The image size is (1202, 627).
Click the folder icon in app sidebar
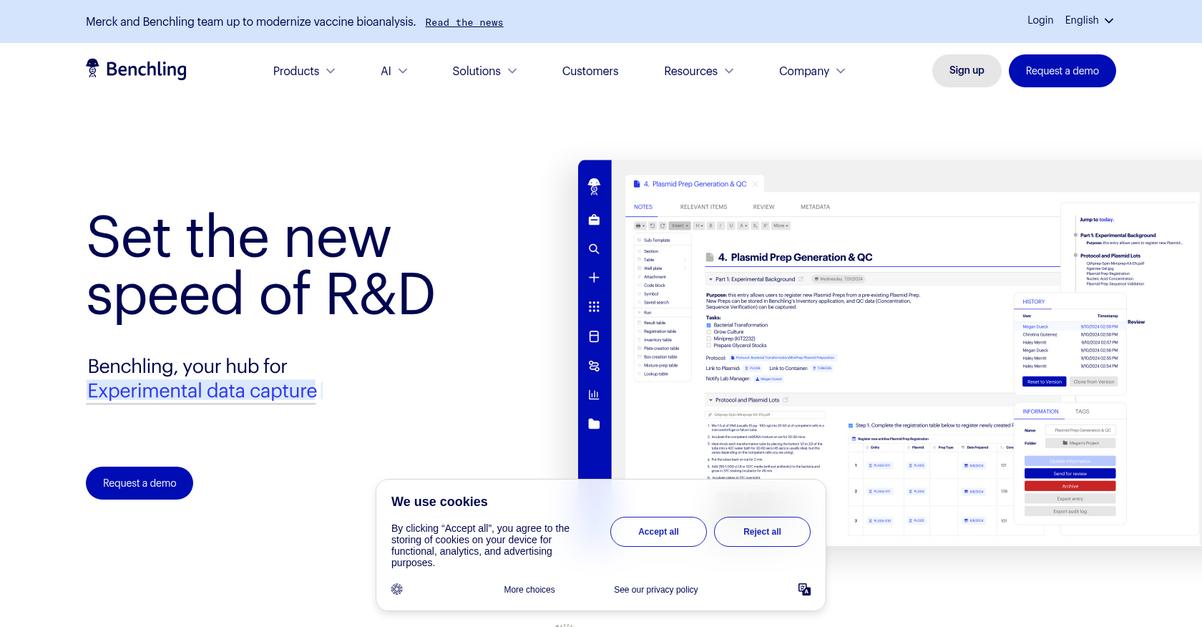(594, 424)
